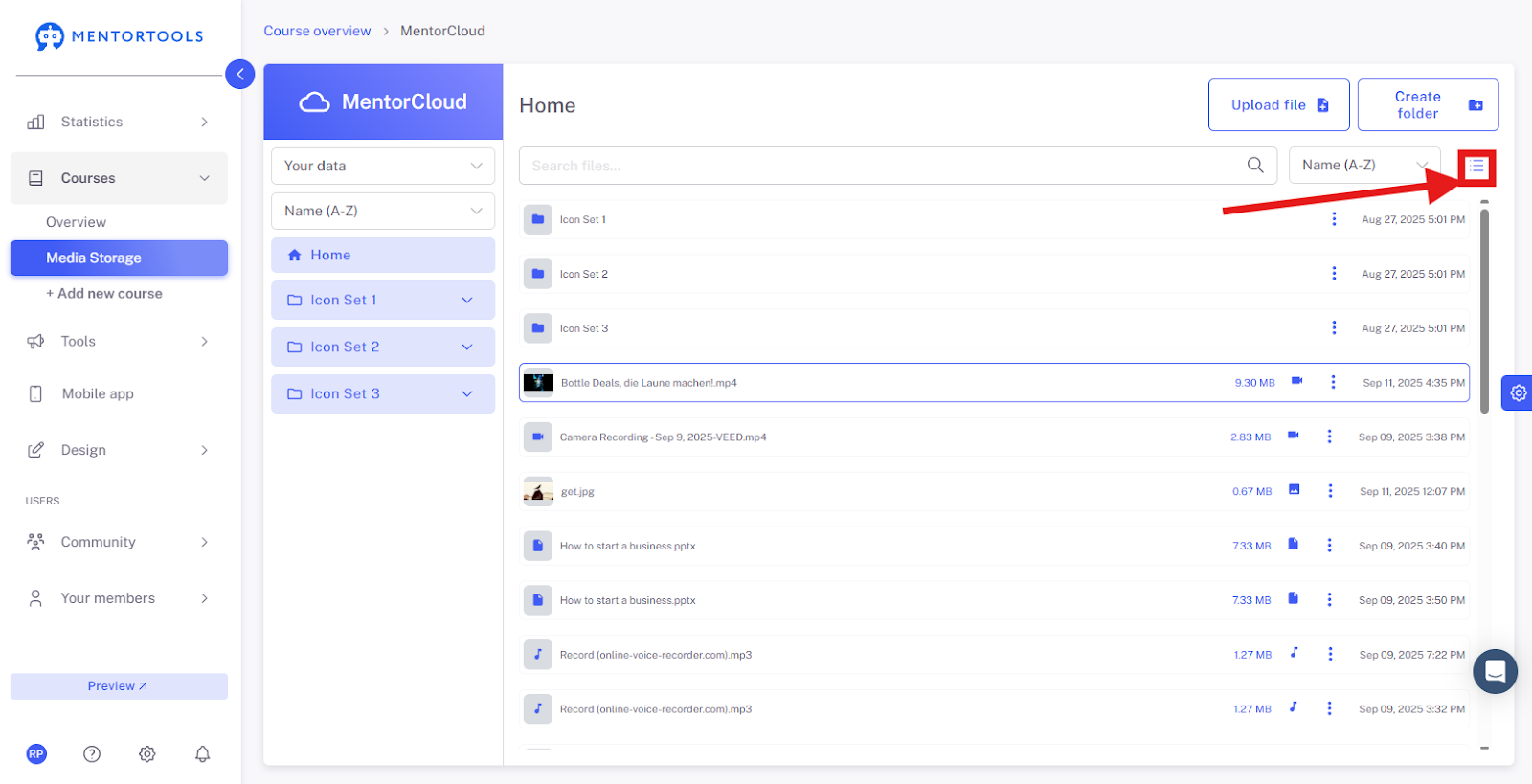Select Media Storage in sidebar
This screenshot has height=784, width=1532.
tap(119, 258)
